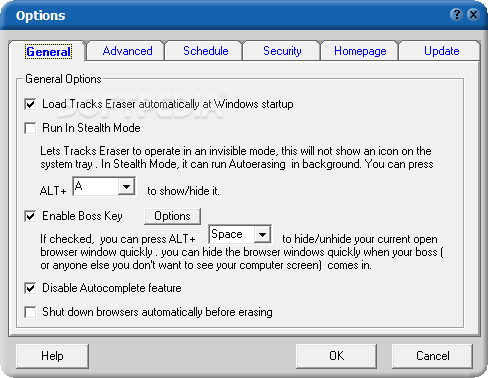The height and width of the screenshot is (378, 488).
Task: Click 'Load Tracks Eraser automatically at Windows startup' text
Action: click(168, 104)
